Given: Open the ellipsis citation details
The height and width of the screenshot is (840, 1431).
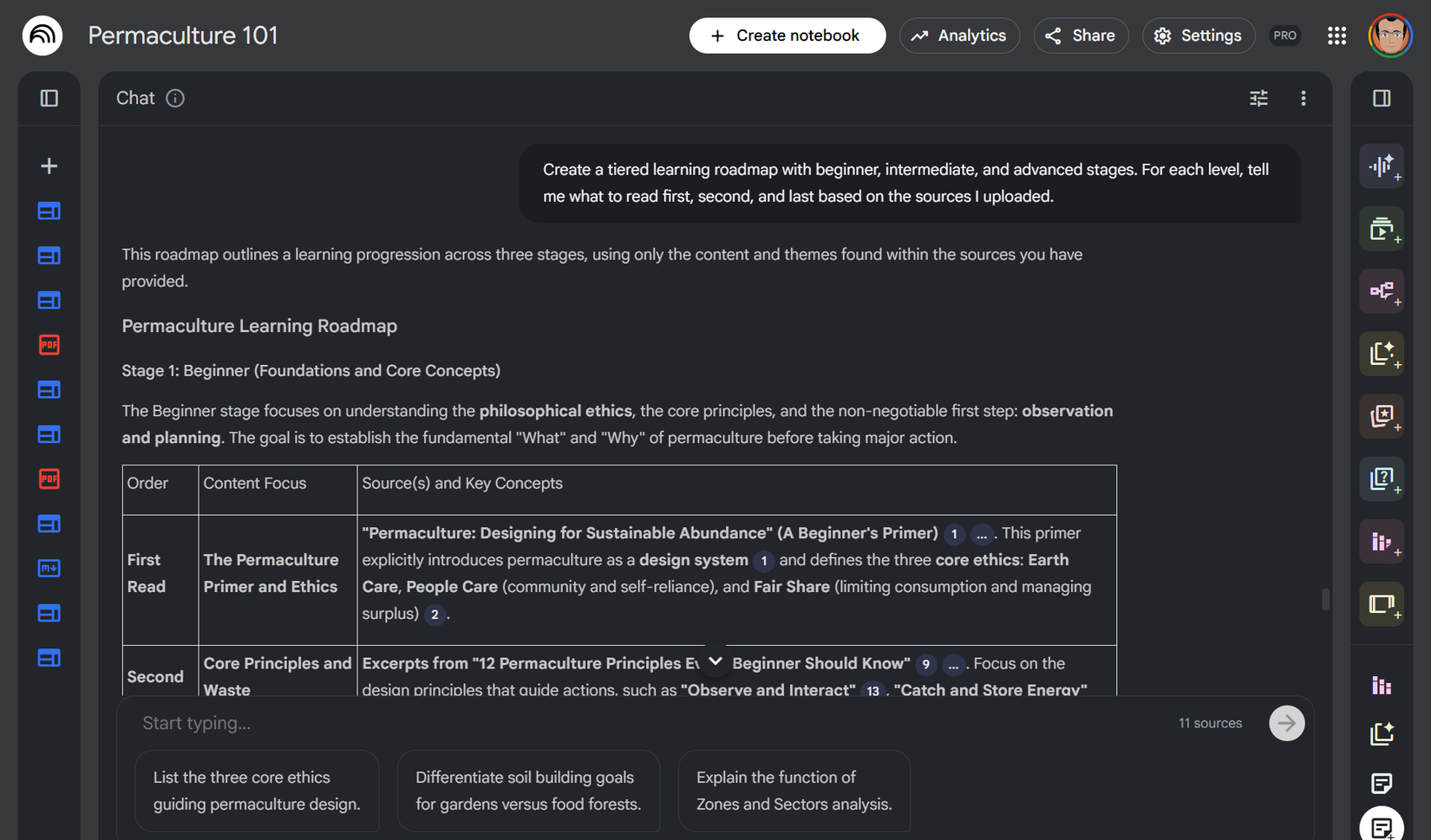Looking at the screenshot, I should pyautogui.click(x=981, y=534).
